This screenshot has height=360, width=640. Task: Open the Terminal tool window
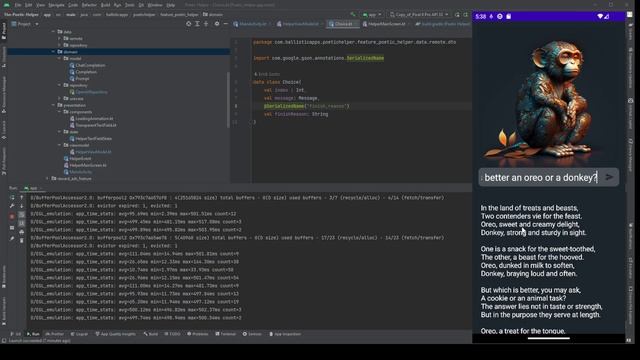(226, 334)
